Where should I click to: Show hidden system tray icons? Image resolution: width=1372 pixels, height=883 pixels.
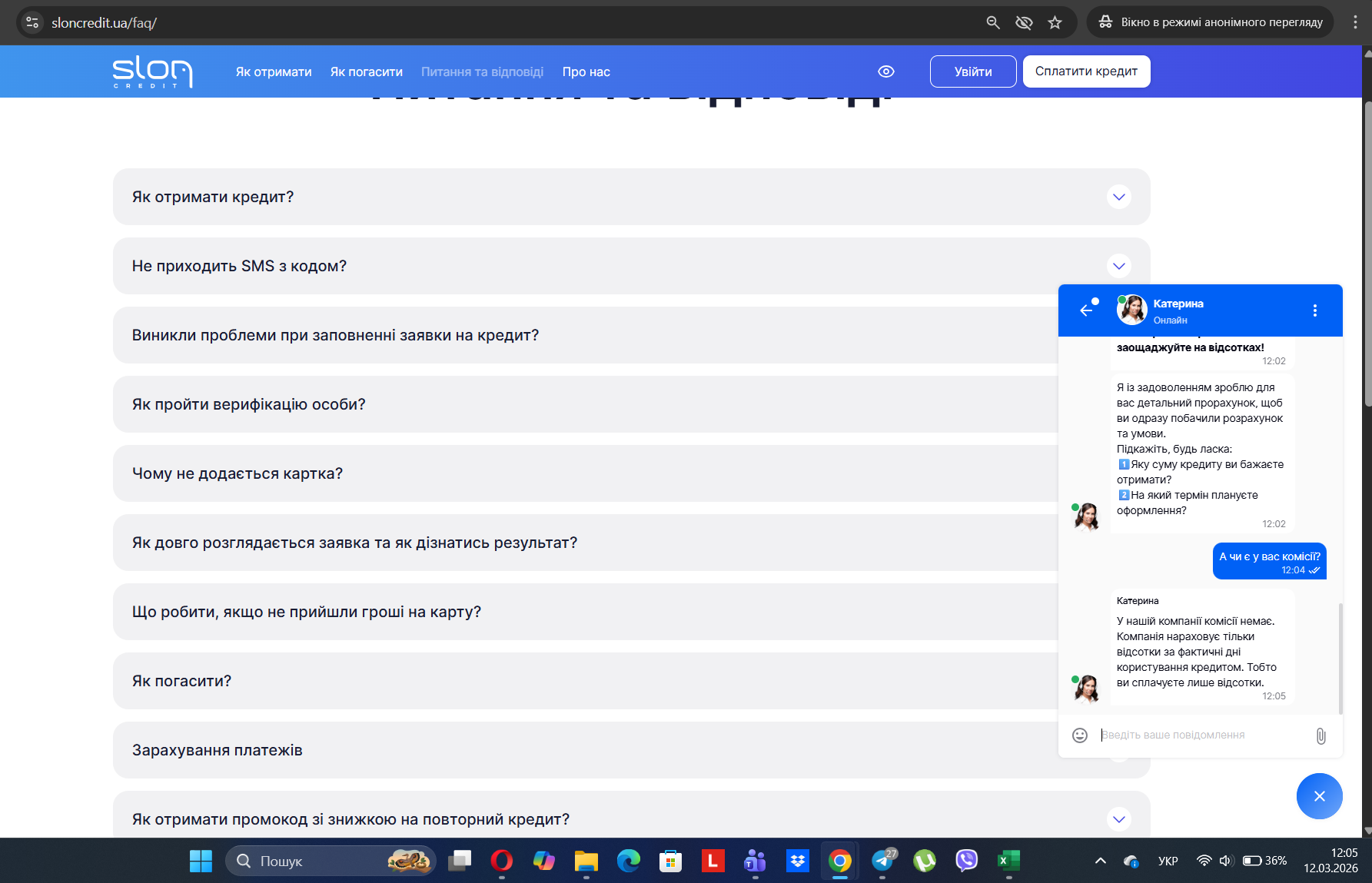tap(1101, 861)
